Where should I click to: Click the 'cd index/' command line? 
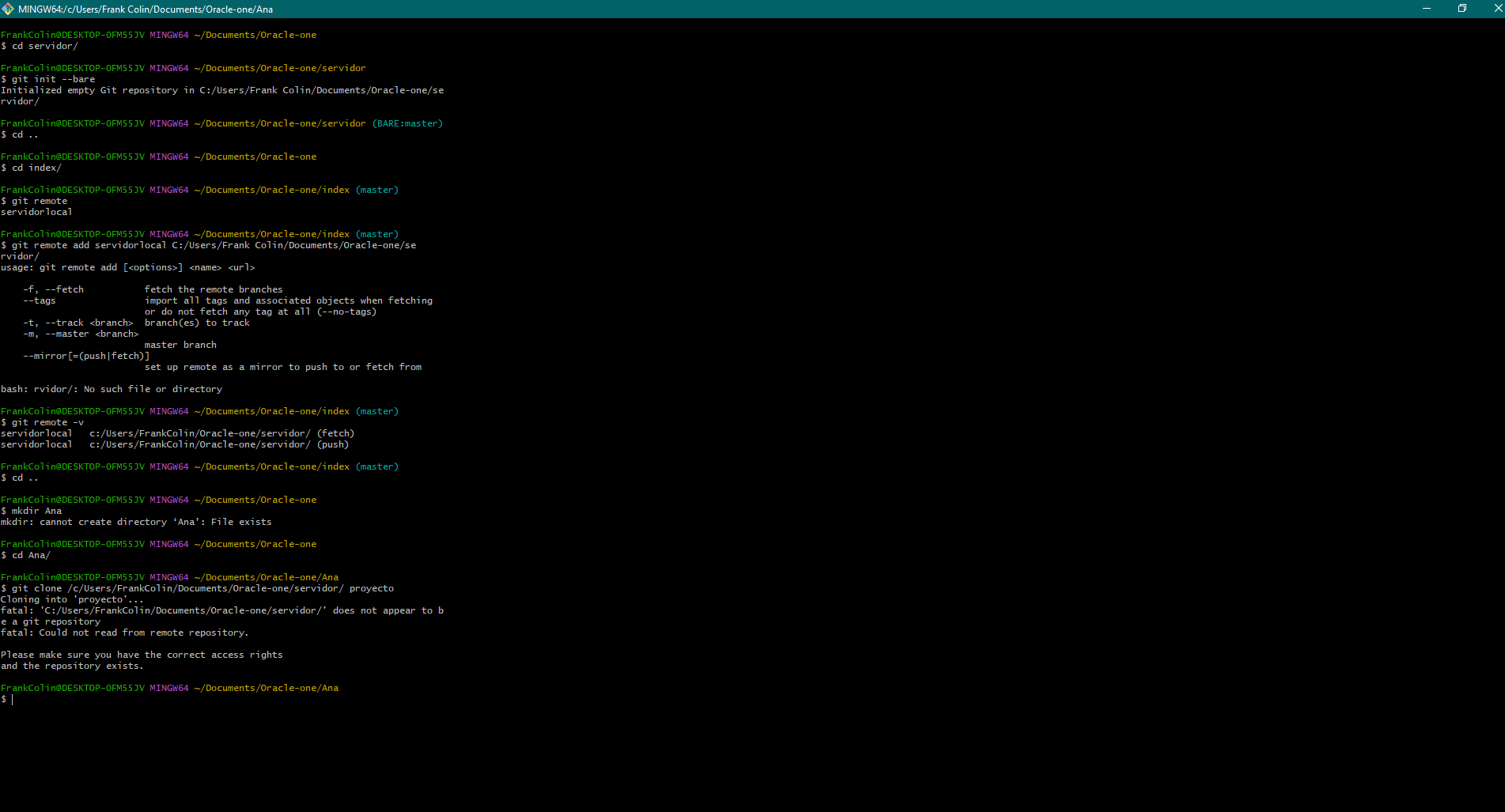[x=32, y=168]
